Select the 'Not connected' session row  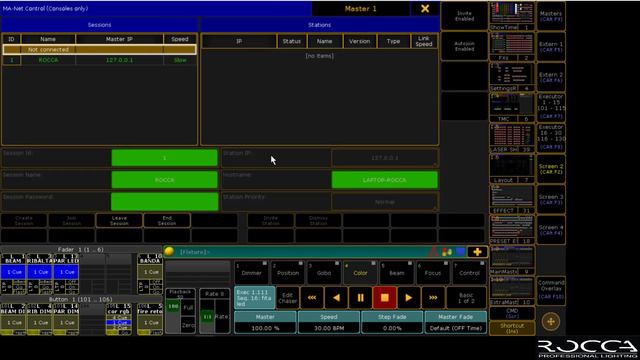(x=99, y=49)
